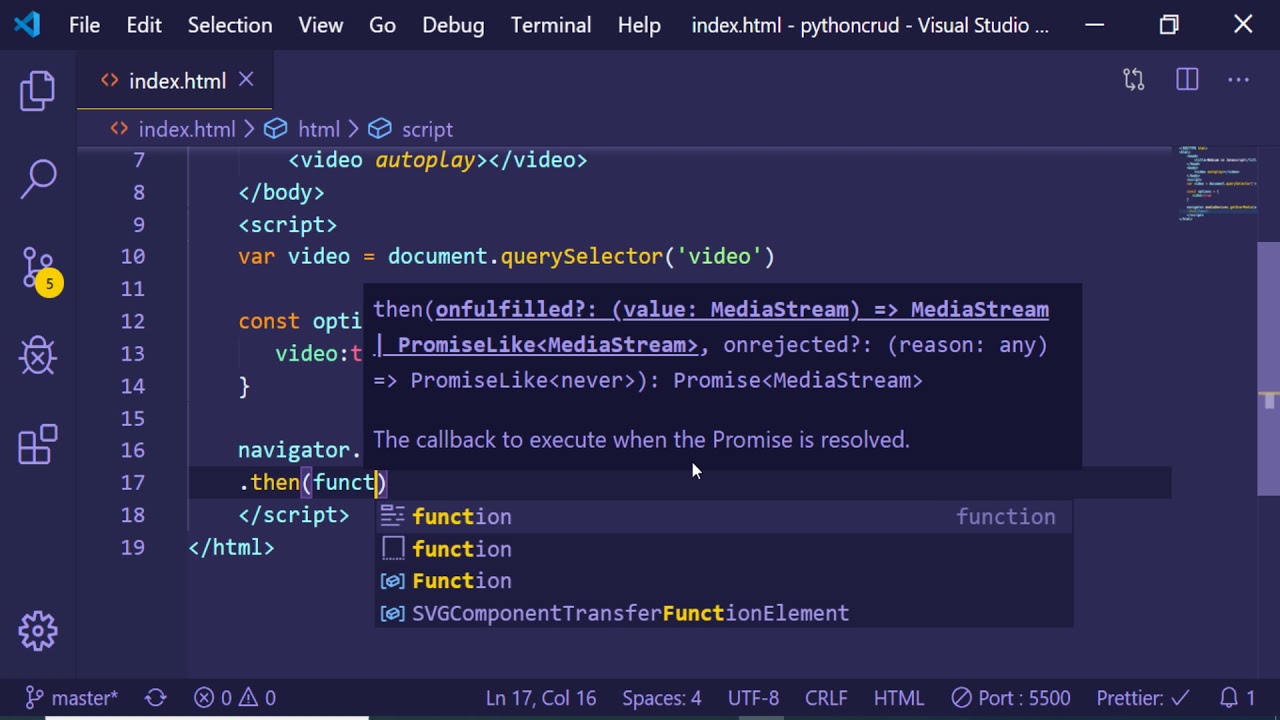
Task: Open the Manage gear icon
Action: coord(38,631)
